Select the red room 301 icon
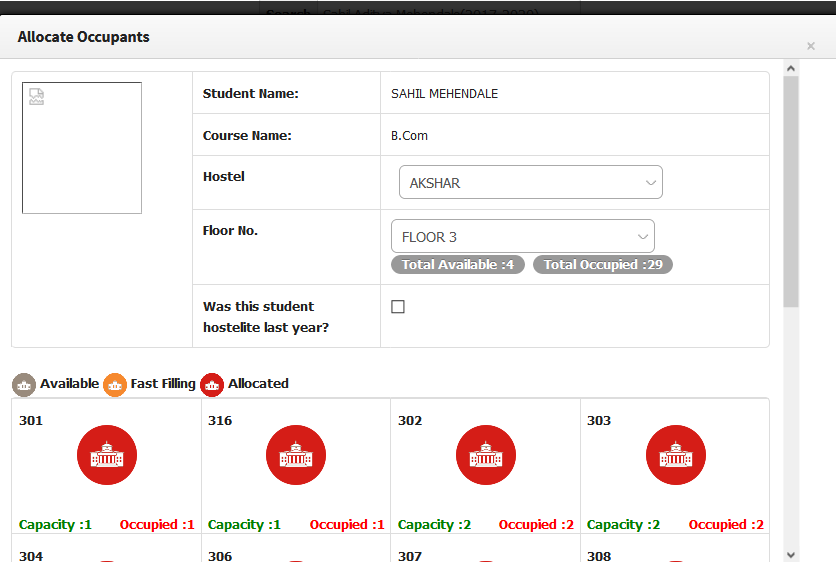 click(x=107, y=455)
